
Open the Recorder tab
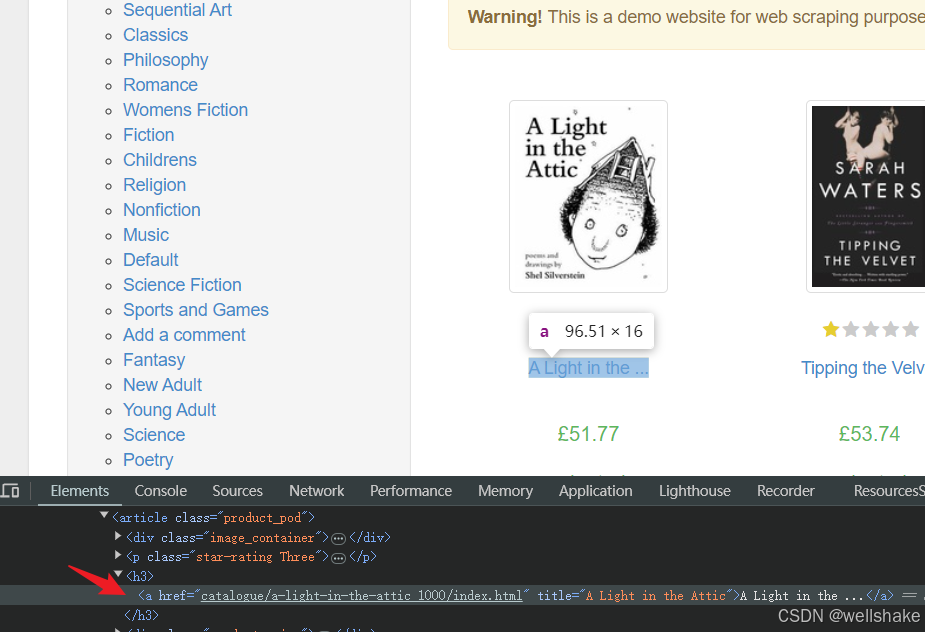(785, 491)
